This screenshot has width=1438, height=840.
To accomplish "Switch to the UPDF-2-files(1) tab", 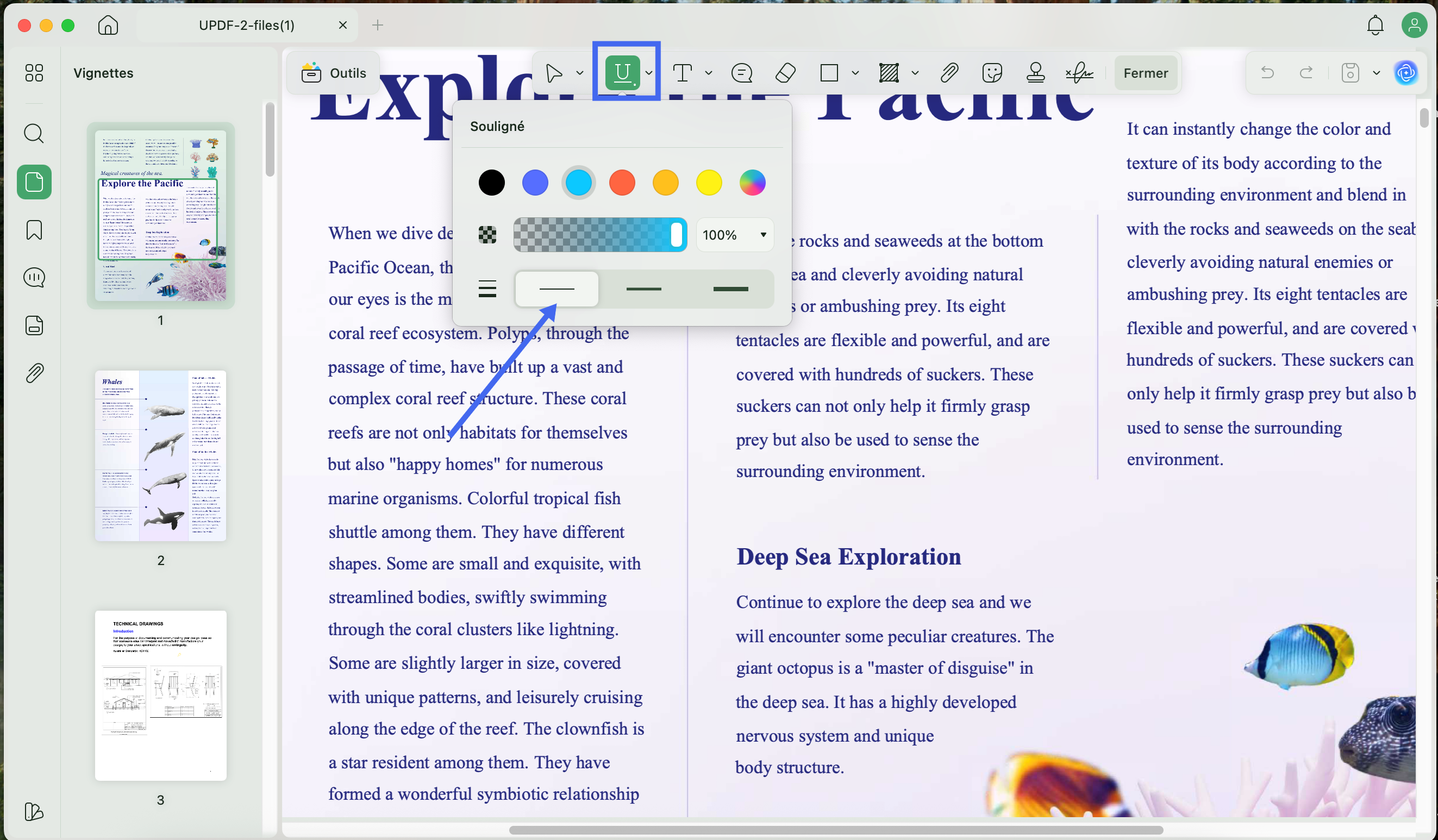I will tap(247, 25).
